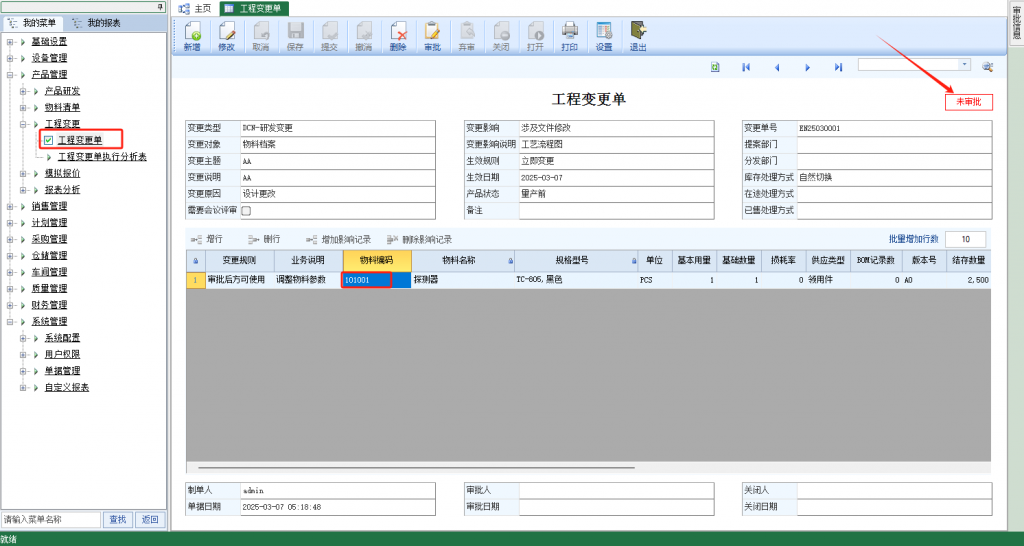Image resolution: width=1024 pixels, height=546 pixels.
Task: Click the 未审批 status label
Action: click(x=968, y=102)
